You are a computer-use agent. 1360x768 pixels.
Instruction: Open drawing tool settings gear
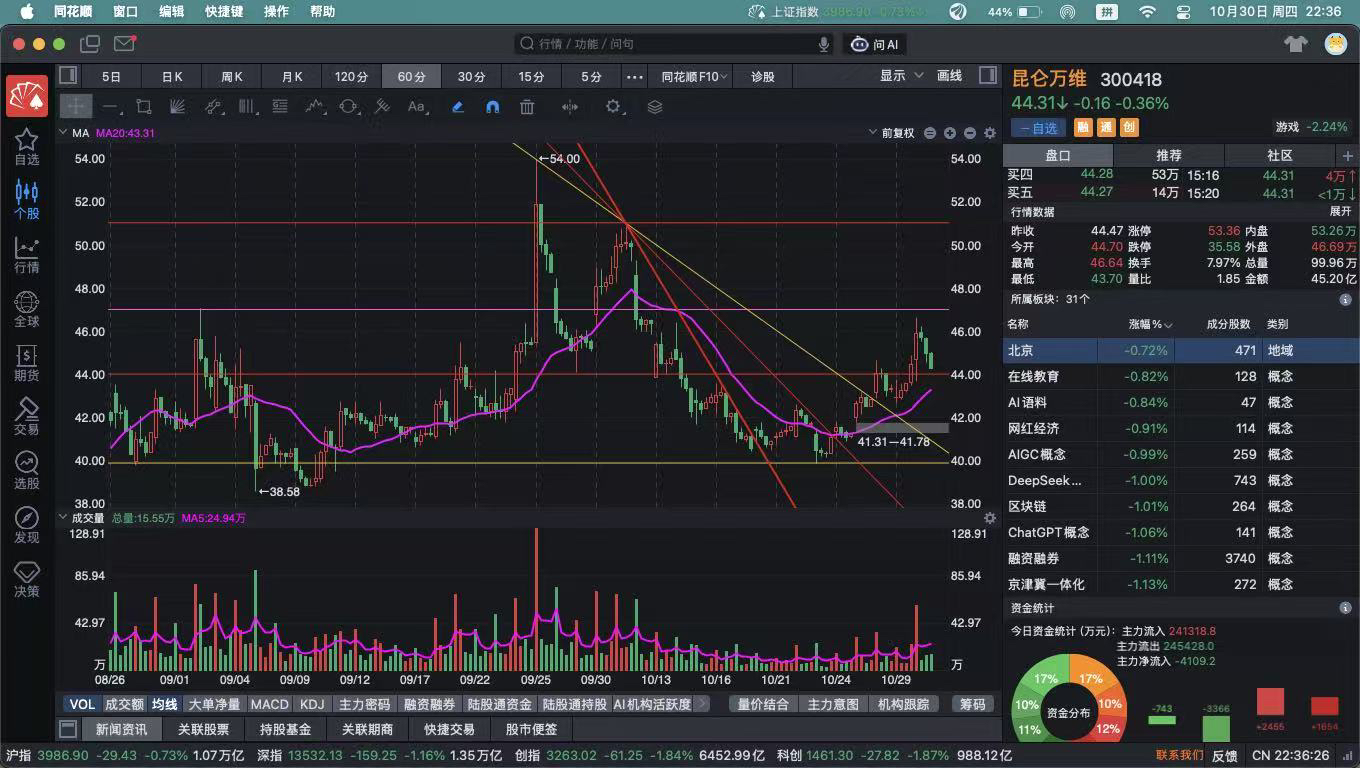coord(613,107)
